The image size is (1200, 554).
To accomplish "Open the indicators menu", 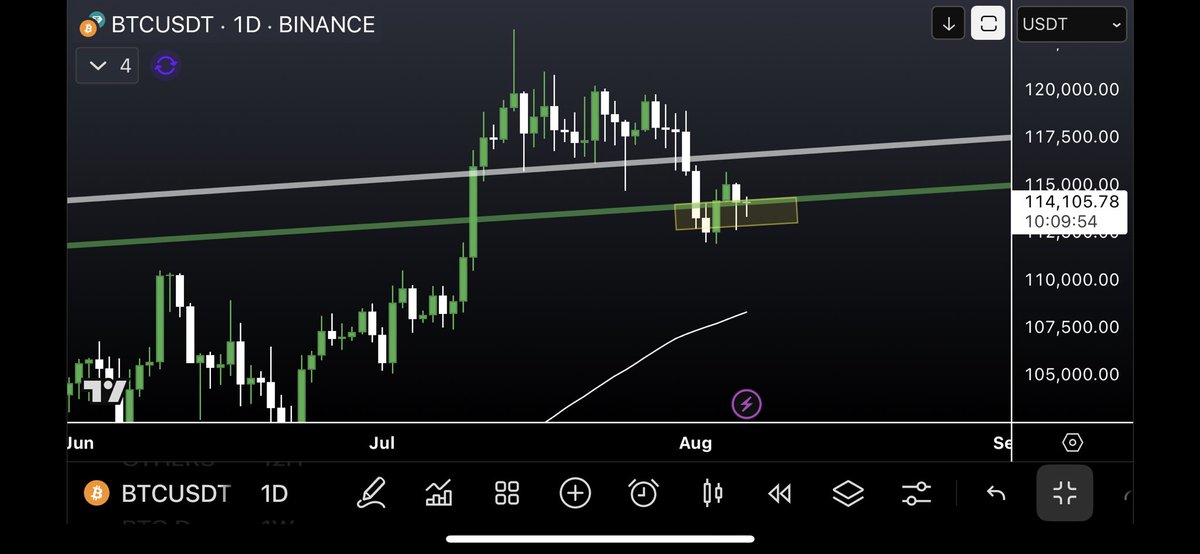I will pos(439,492).
